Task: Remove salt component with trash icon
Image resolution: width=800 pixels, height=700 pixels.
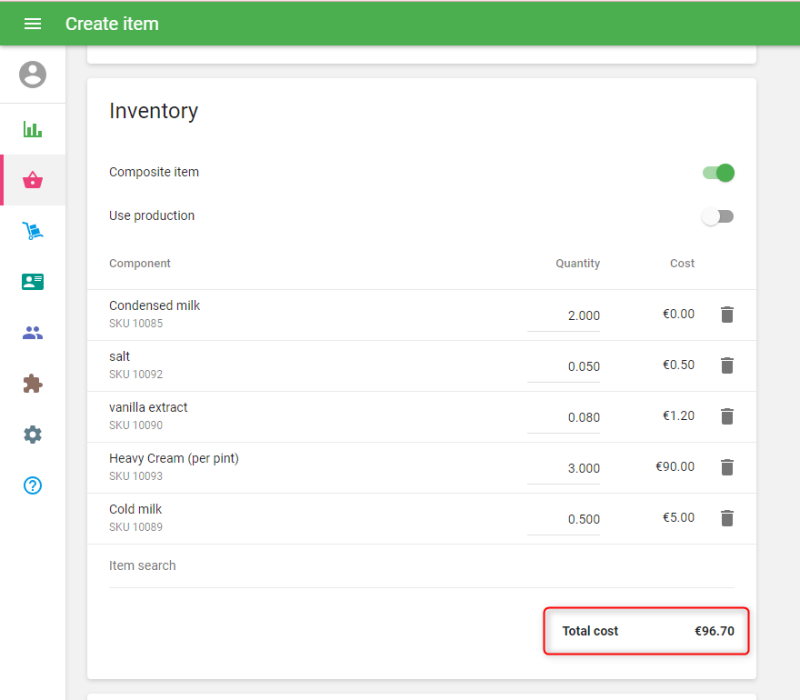Action: coord(727,366)
